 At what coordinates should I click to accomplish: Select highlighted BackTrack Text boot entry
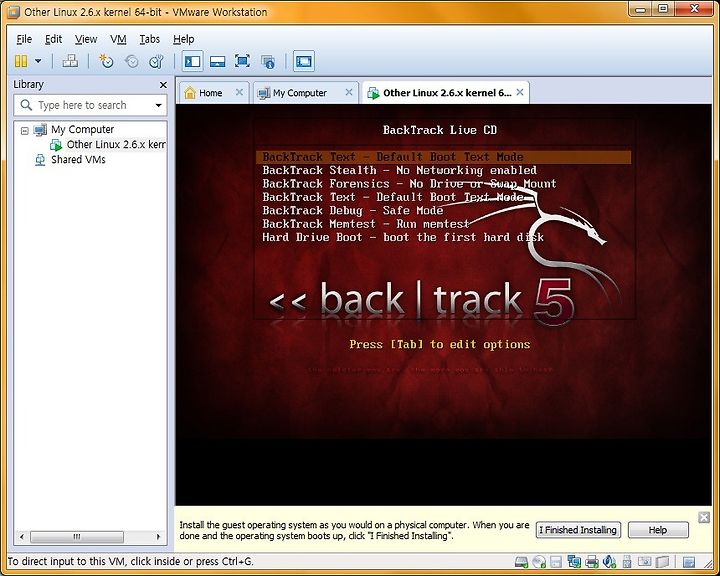pyautogui.click(x=444, y=157)
